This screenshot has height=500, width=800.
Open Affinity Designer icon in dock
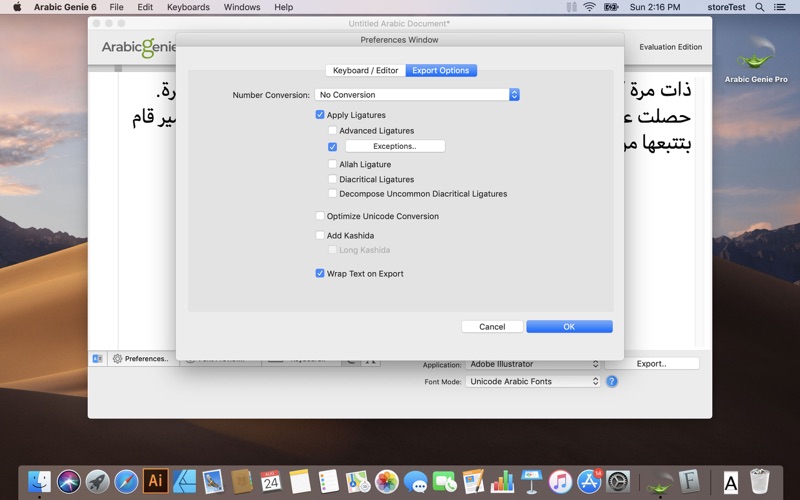(x=184, y=481)
